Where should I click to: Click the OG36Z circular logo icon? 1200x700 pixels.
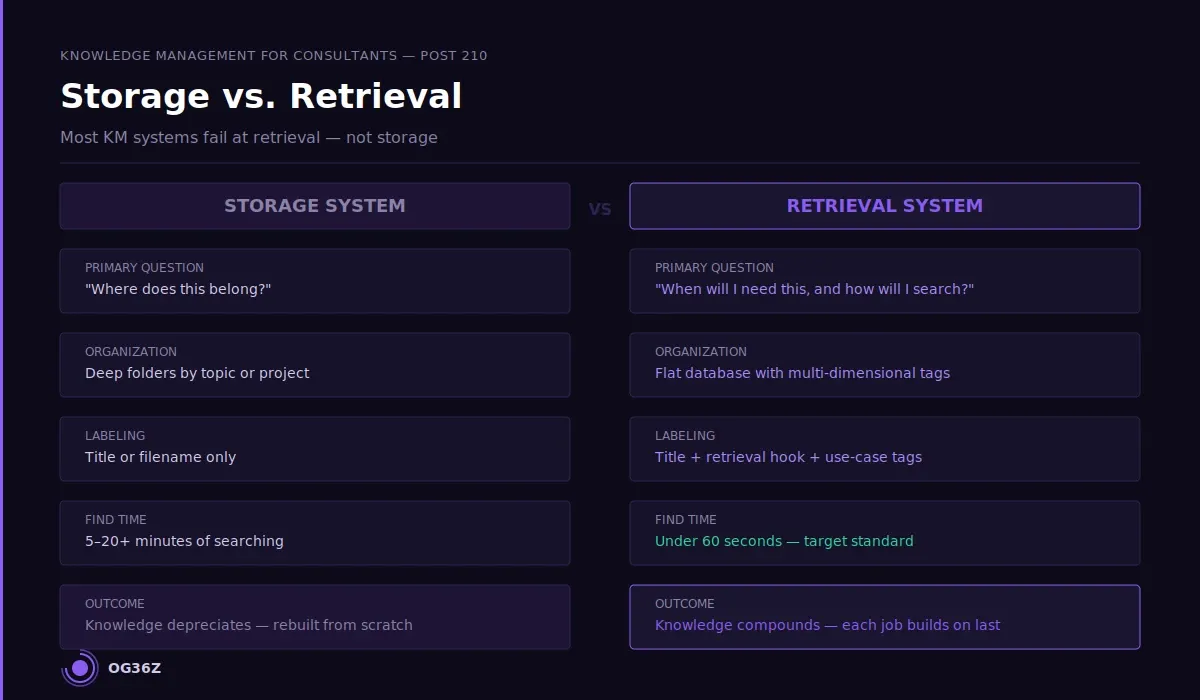coord(79,668)
